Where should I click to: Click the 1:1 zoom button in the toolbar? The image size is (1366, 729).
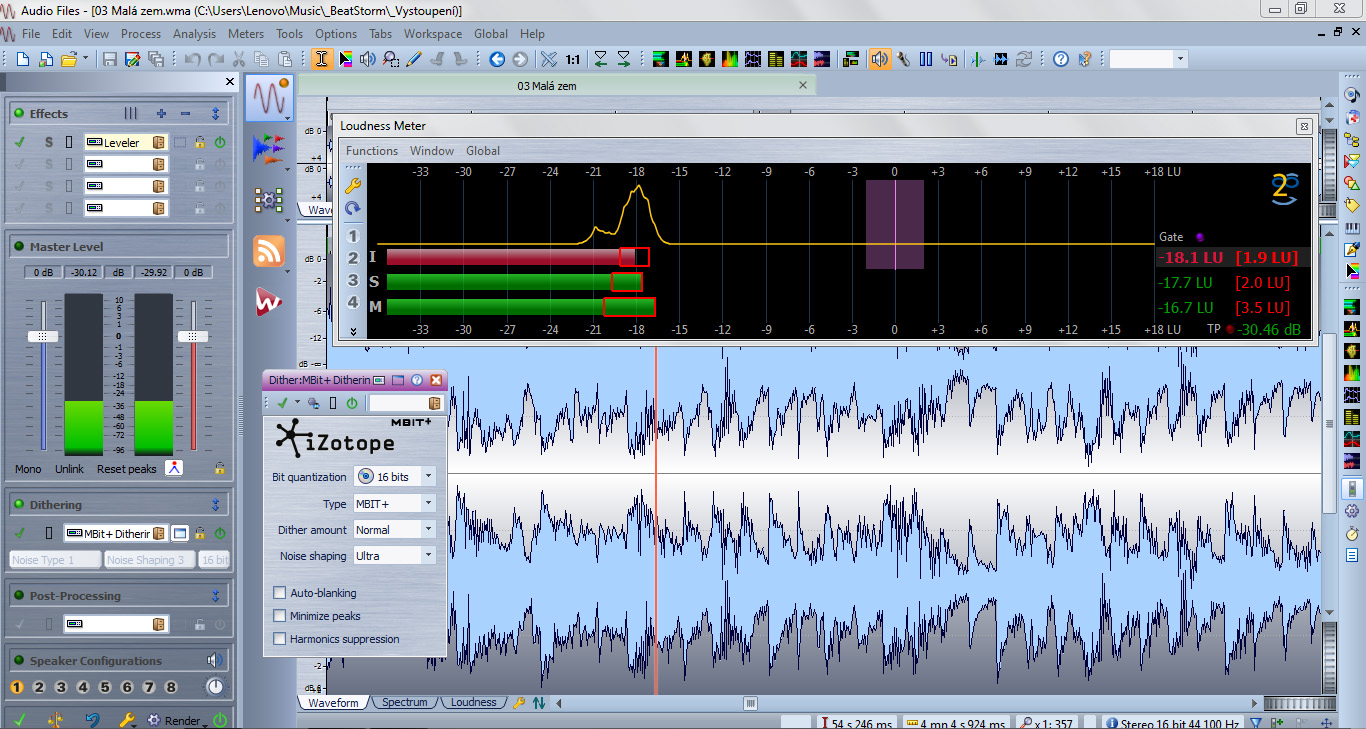[572, 60]
